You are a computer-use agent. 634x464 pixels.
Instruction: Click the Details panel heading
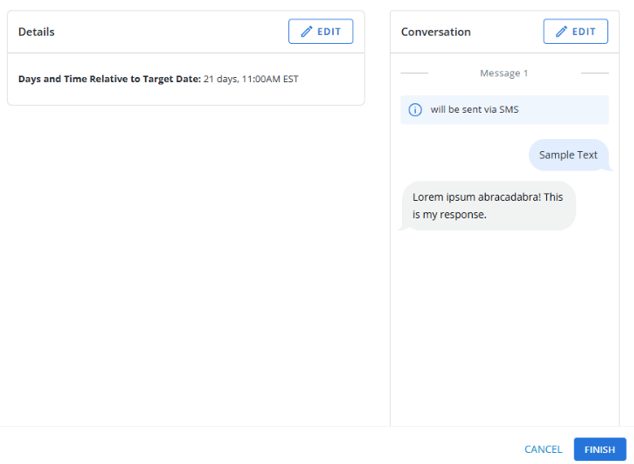pyautogui.click(x=37, y=32)
